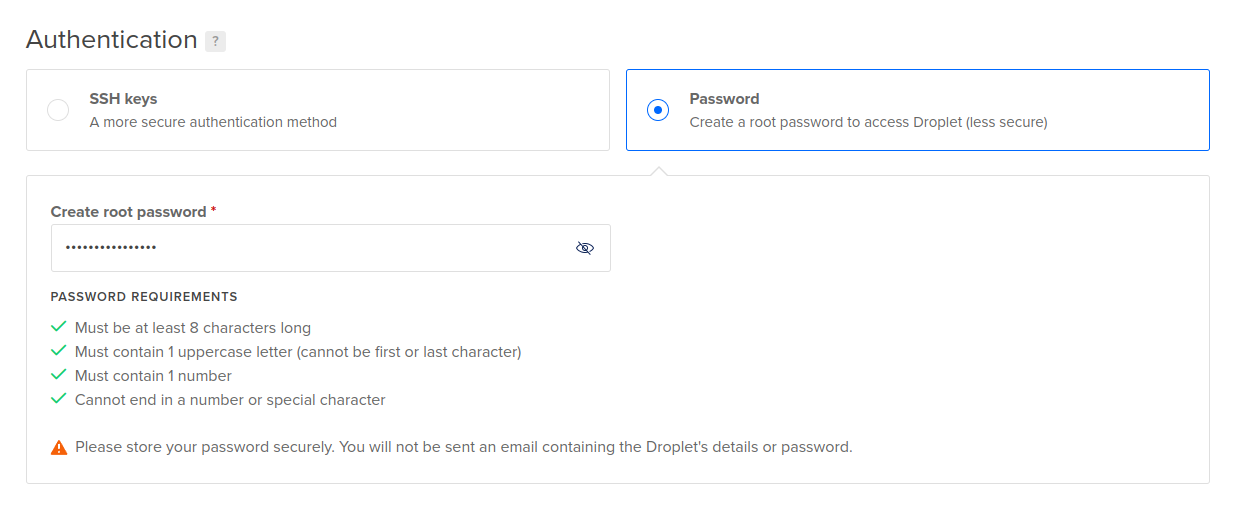Viewport: 1236px width, 522px height.
Task: Select the SSH keys radio button
Action: [x=58, y=110]
